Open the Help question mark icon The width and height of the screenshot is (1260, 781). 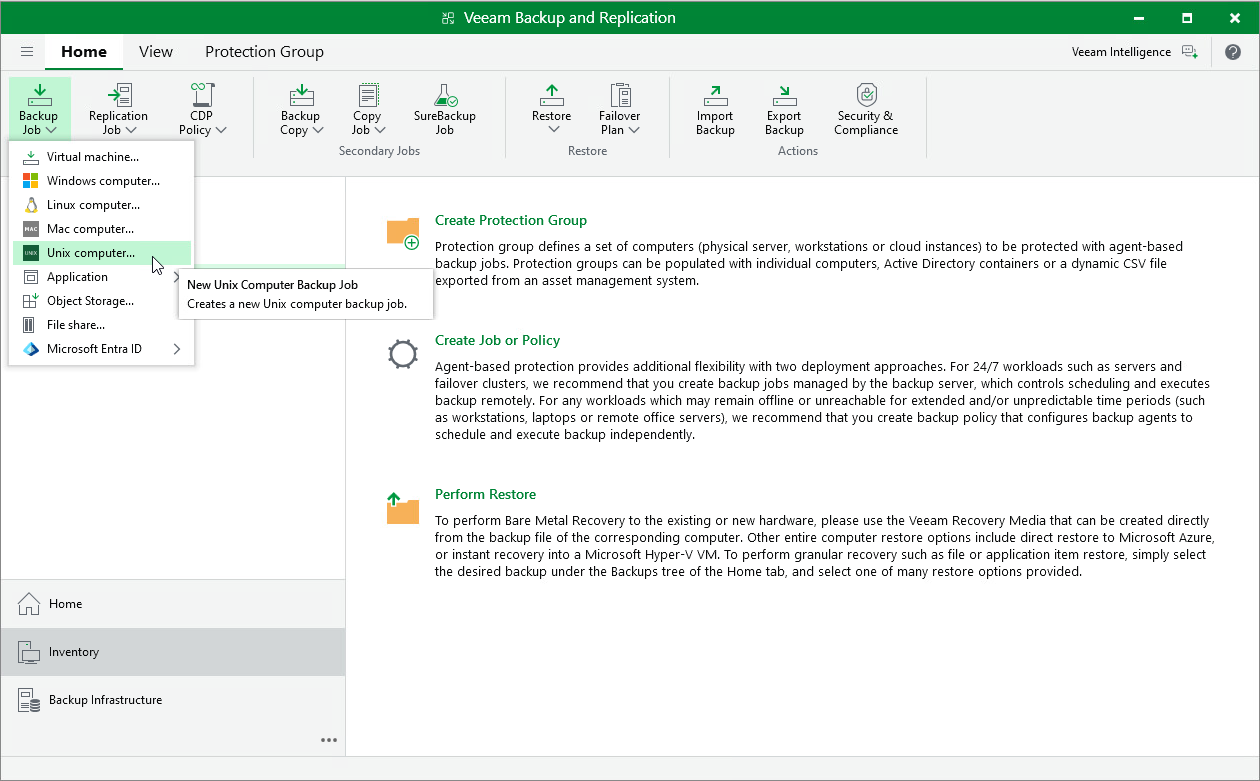(x=1233, y=52)
